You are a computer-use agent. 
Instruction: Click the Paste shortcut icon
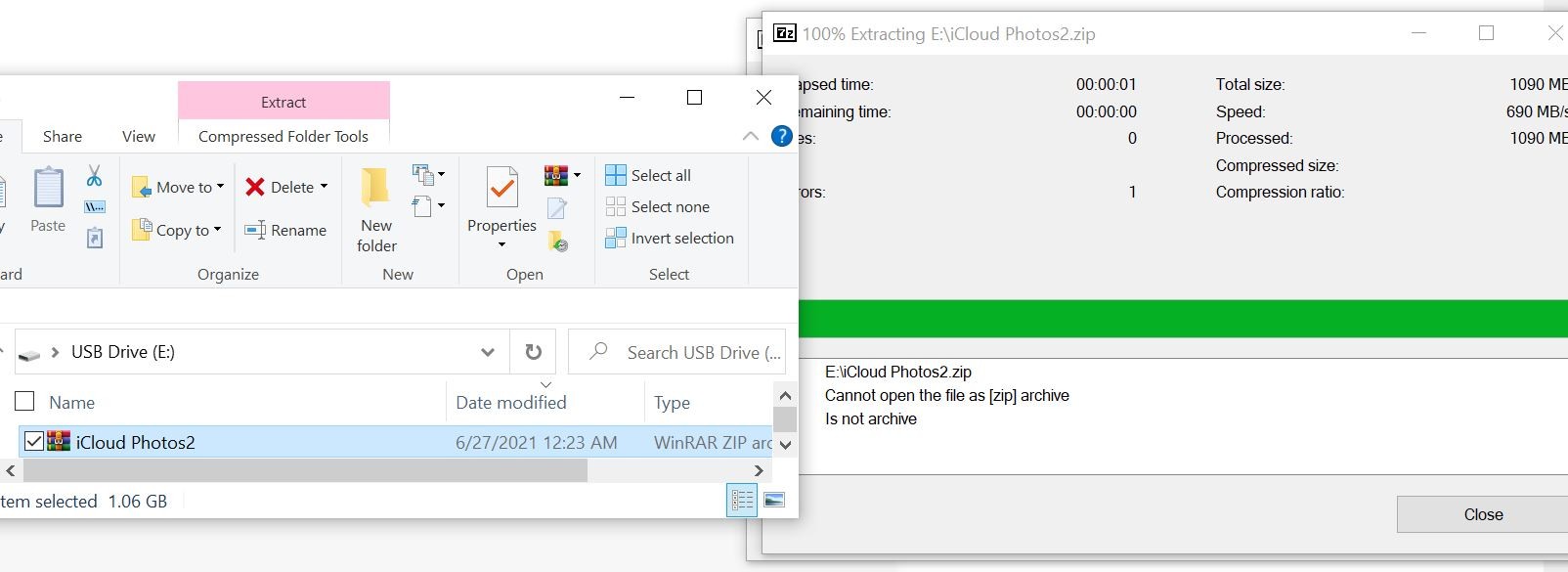click(x=95, y=238)
